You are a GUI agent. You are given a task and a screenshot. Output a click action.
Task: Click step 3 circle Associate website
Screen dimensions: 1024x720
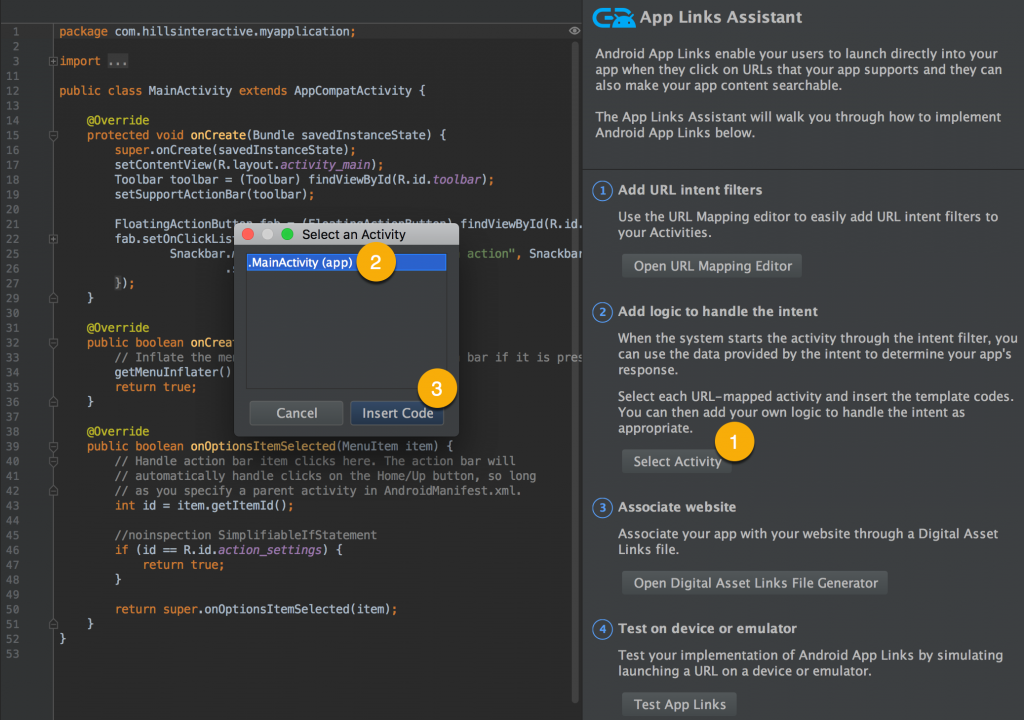pos(602,508)
